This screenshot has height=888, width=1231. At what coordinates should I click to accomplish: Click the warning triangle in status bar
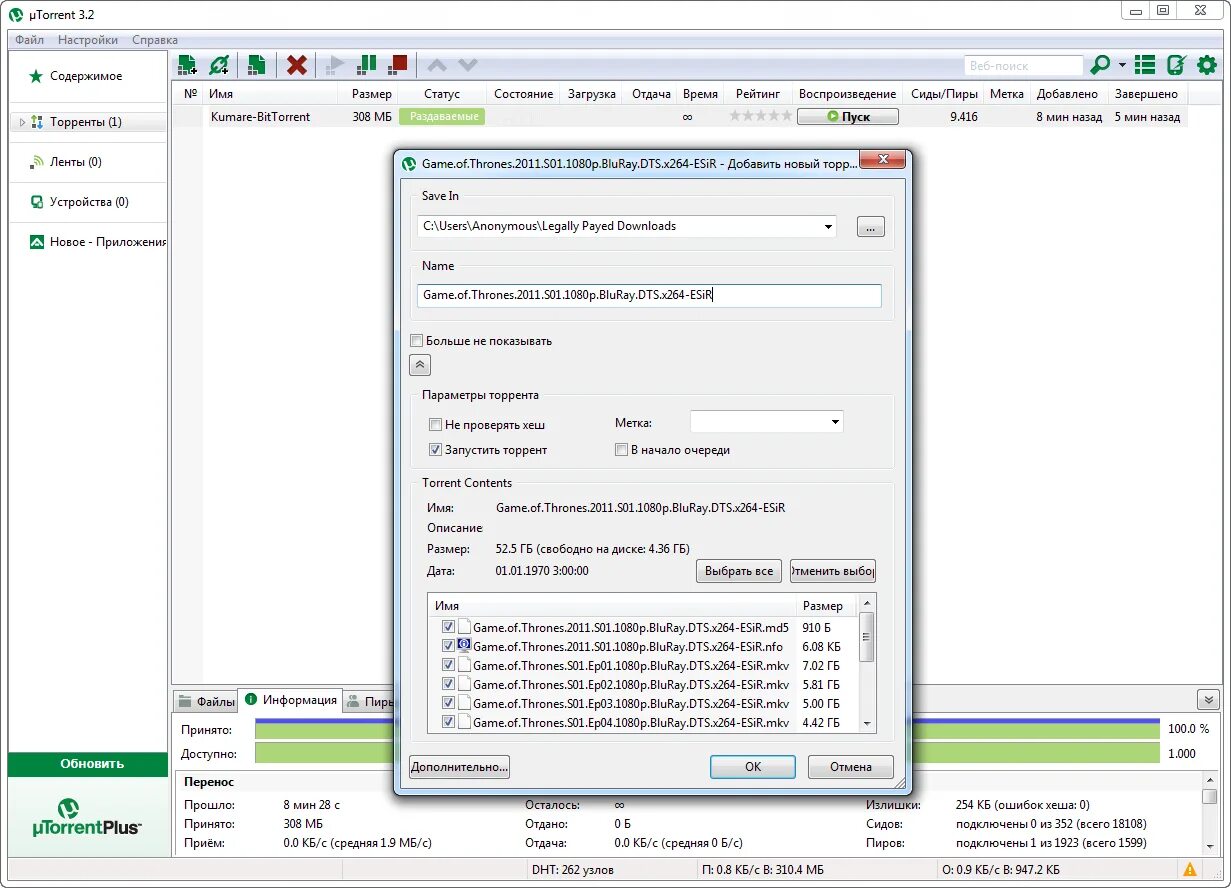click(x=1190, y=870)
